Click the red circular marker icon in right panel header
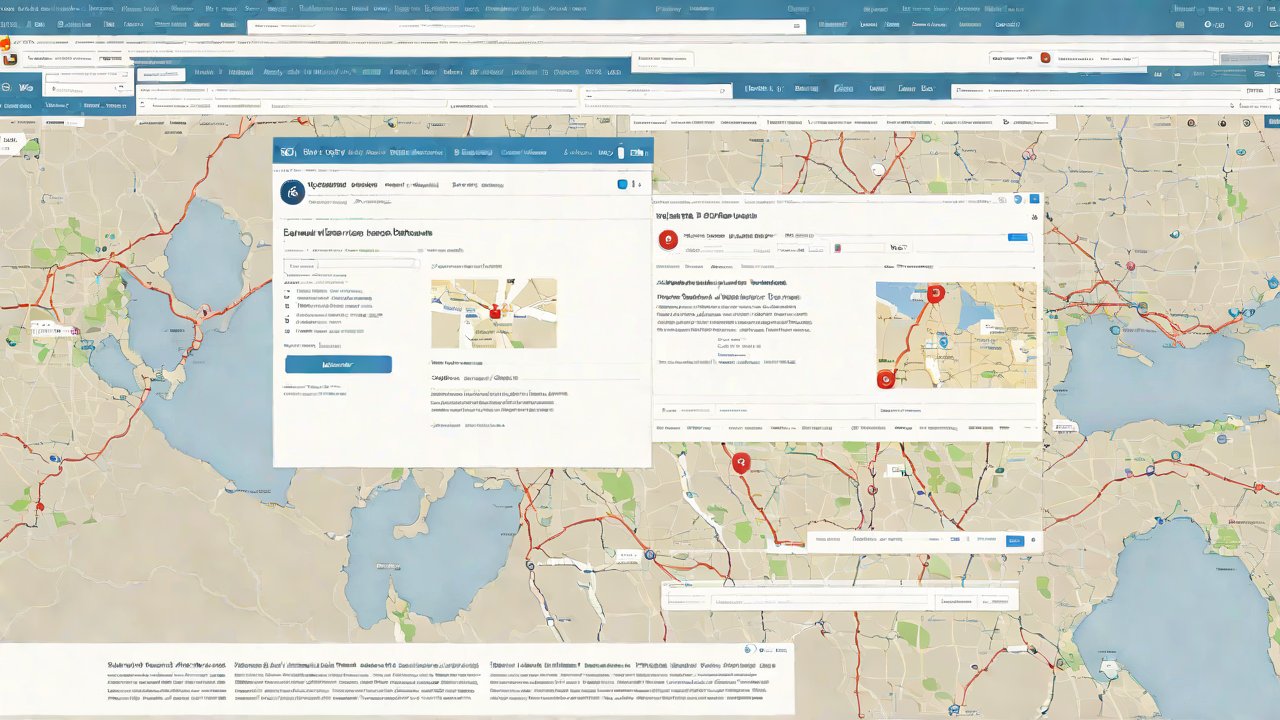The width and height of the screenshot is (1280, 720). coord(668,239)
